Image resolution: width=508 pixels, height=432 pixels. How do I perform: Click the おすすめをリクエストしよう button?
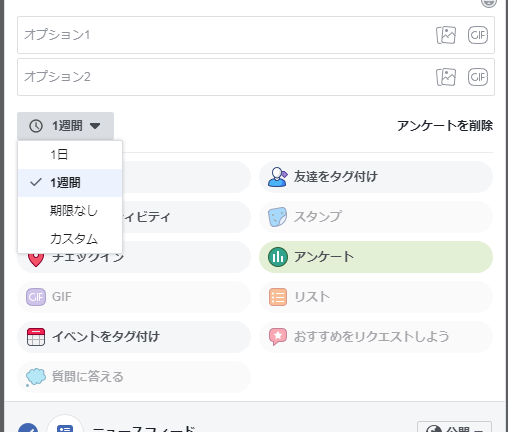(376, 337)
